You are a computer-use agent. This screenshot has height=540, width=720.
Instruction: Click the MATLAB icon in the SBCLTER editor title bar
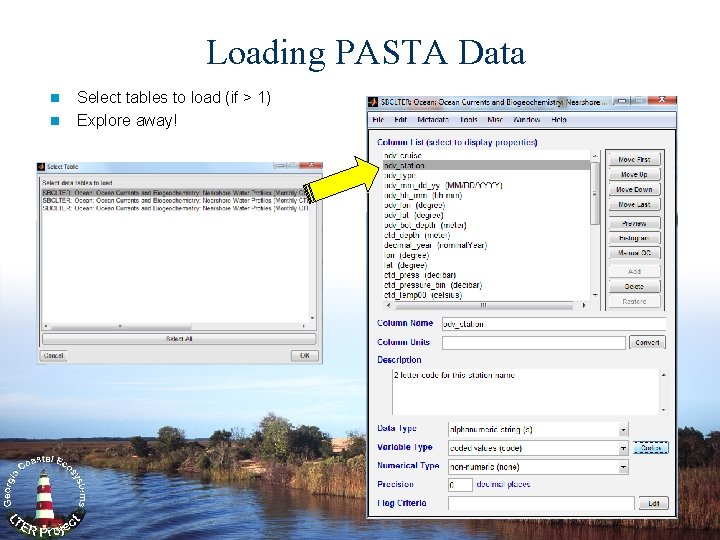(373, 102)
